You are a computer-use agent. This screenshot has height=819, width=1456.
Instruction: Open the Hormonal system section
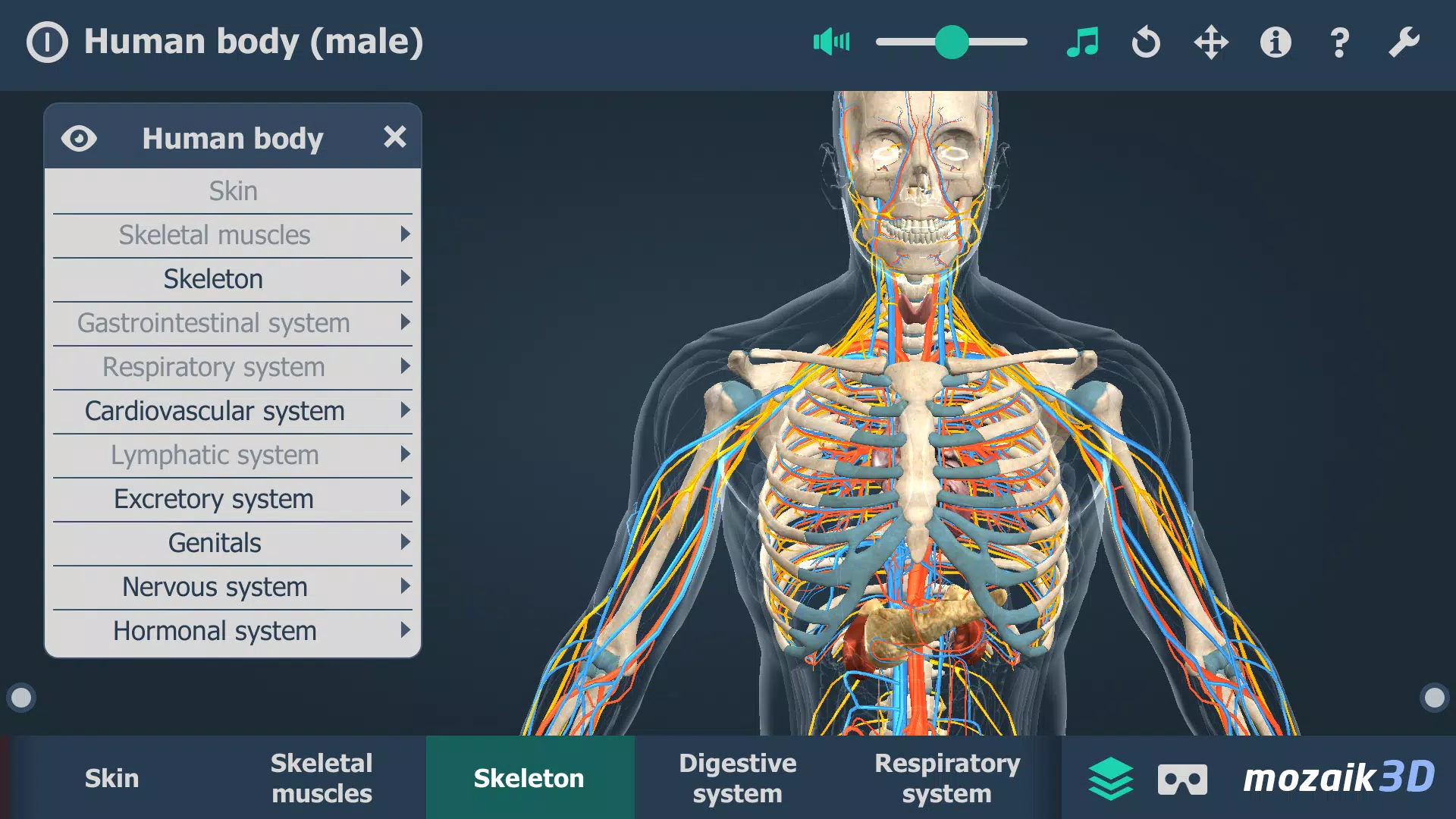click(x=214, y=630)
